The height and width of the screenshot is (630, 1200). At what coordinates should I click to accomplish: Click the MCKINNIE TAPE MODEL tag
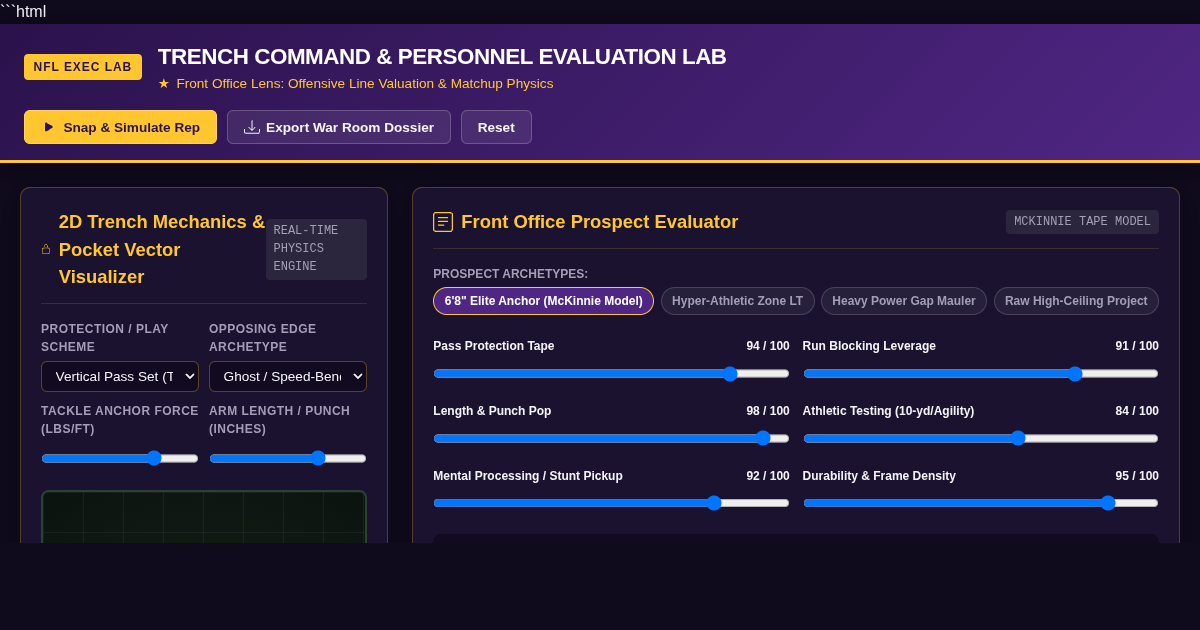pyautogui.click(x=1082, y=222)
